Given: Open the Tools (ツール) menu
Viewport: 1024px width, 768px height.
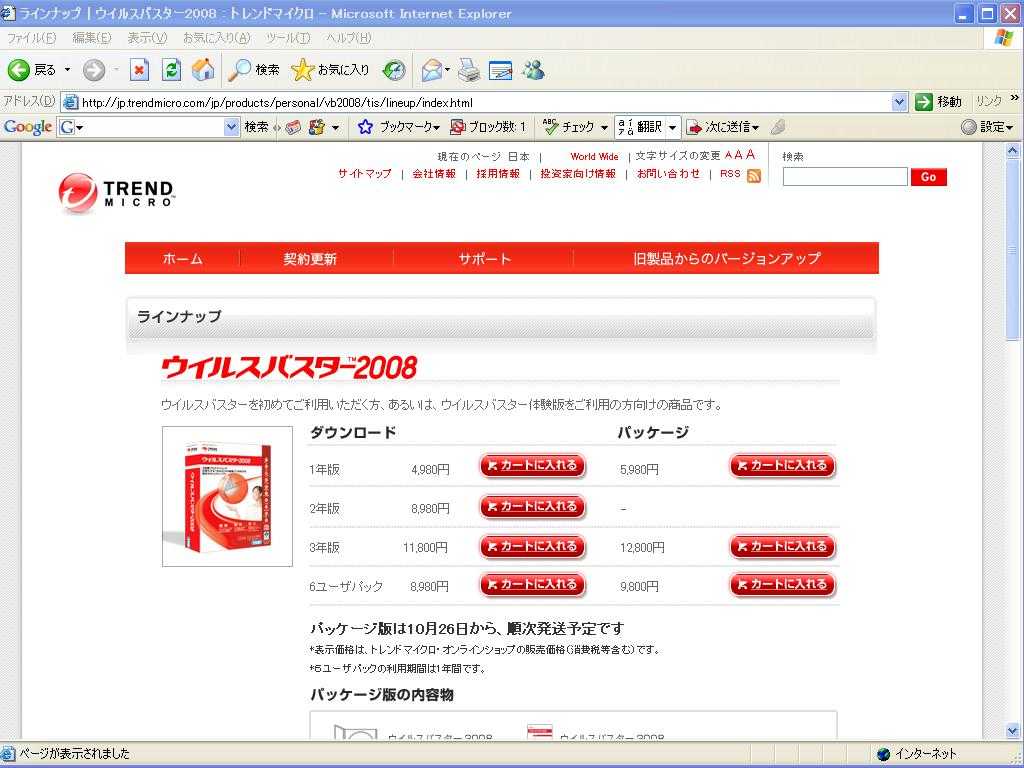Looking at the screenshot, I should point(287,38).
